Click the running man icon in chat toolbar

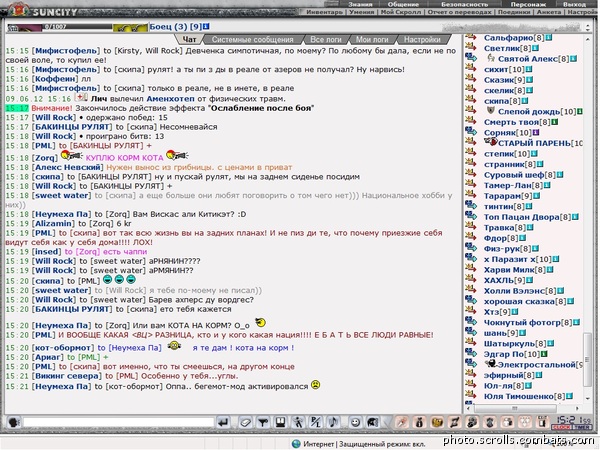click(x=298, y=422)
